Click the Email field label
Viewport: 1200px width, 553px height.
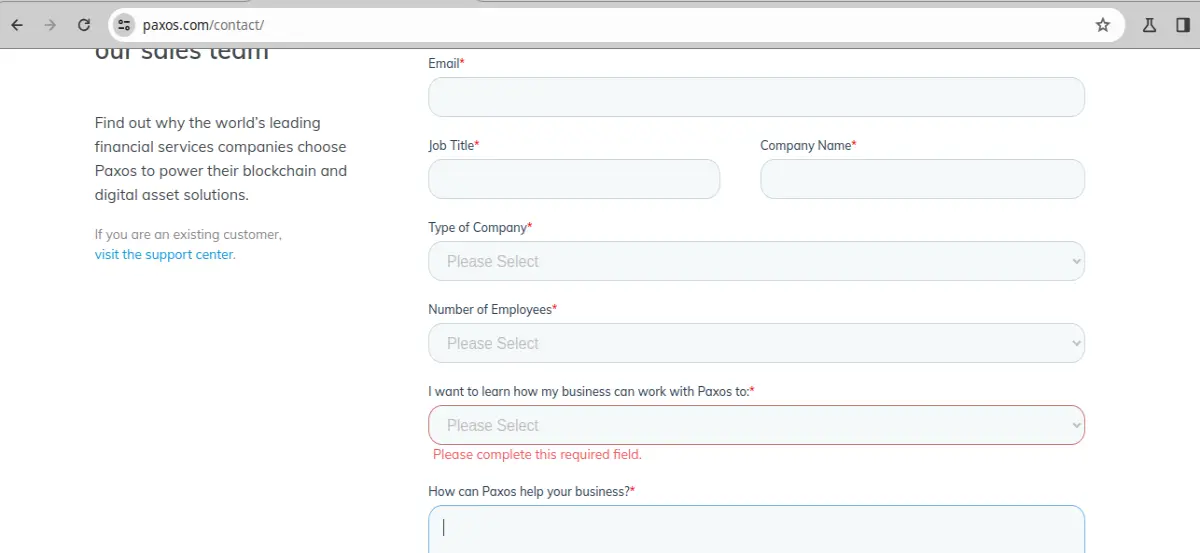pos(446,63)
